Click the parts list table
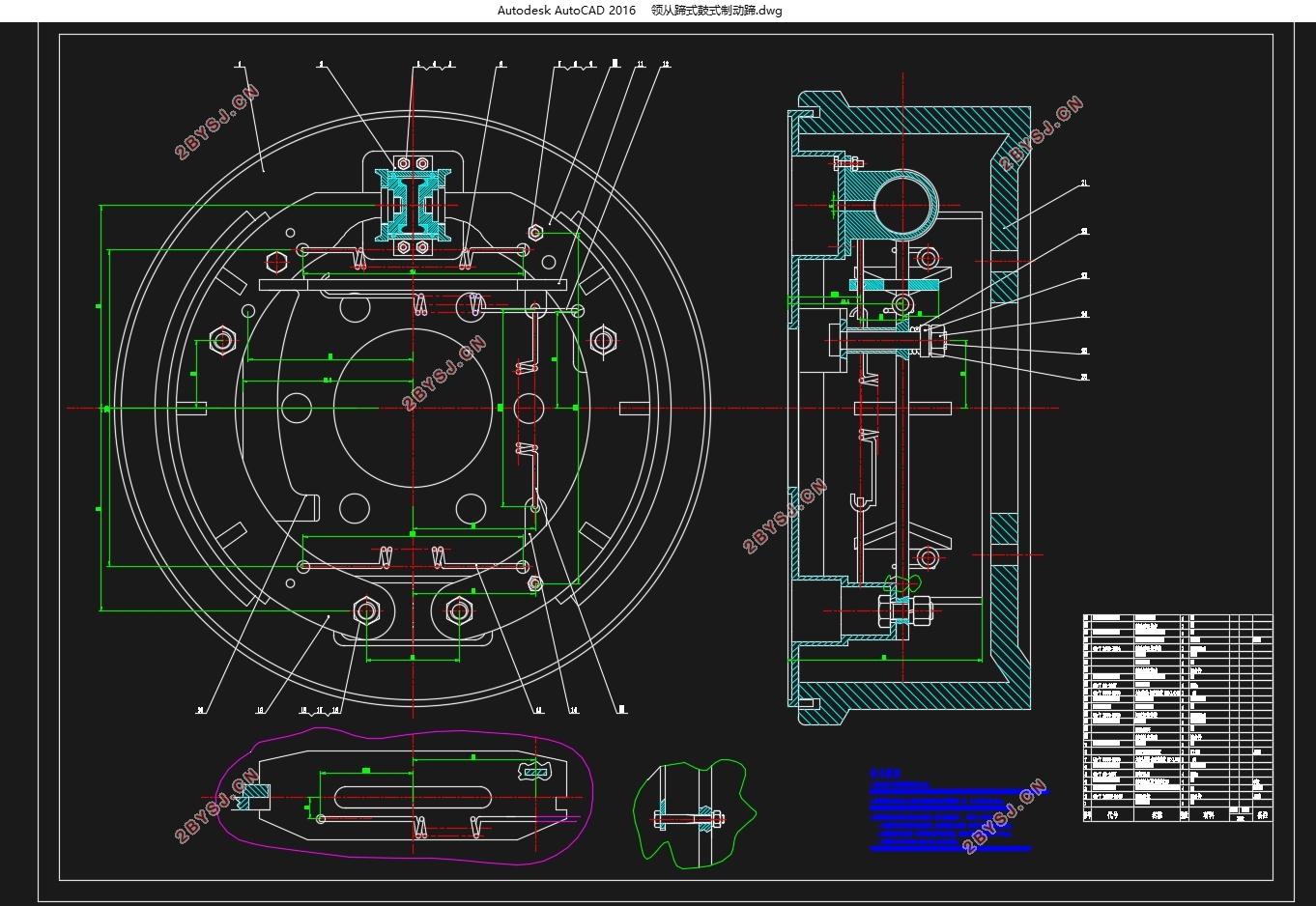The image size is (1316, 906). 1178,718
